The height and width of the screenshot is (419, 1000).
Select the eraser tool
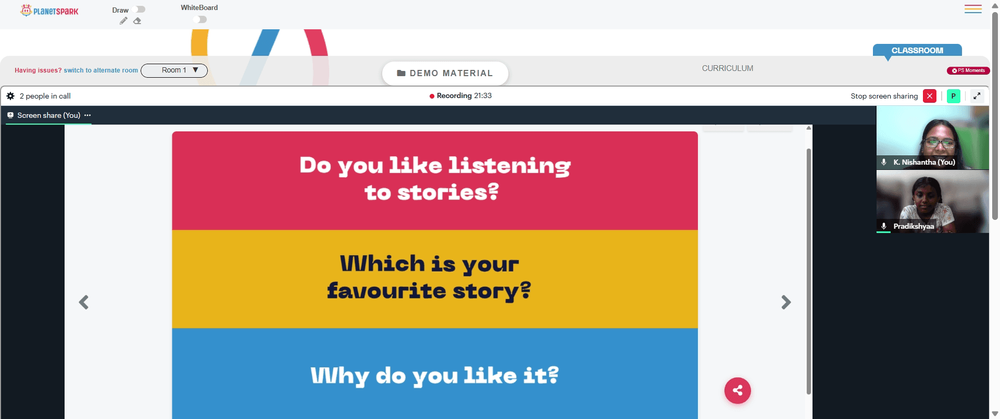[137, 20]
